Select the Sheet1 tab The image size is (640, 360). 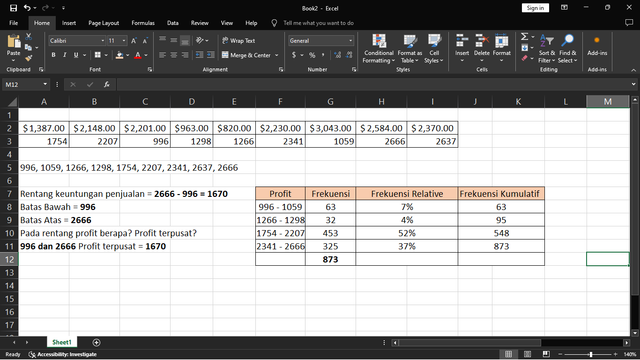62,342
